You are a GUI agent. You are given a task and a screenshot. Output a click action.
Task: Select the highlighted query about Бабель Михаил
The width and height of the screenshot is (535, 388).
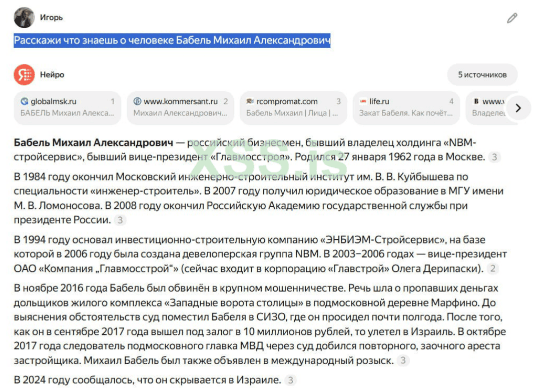pos(172,40)
